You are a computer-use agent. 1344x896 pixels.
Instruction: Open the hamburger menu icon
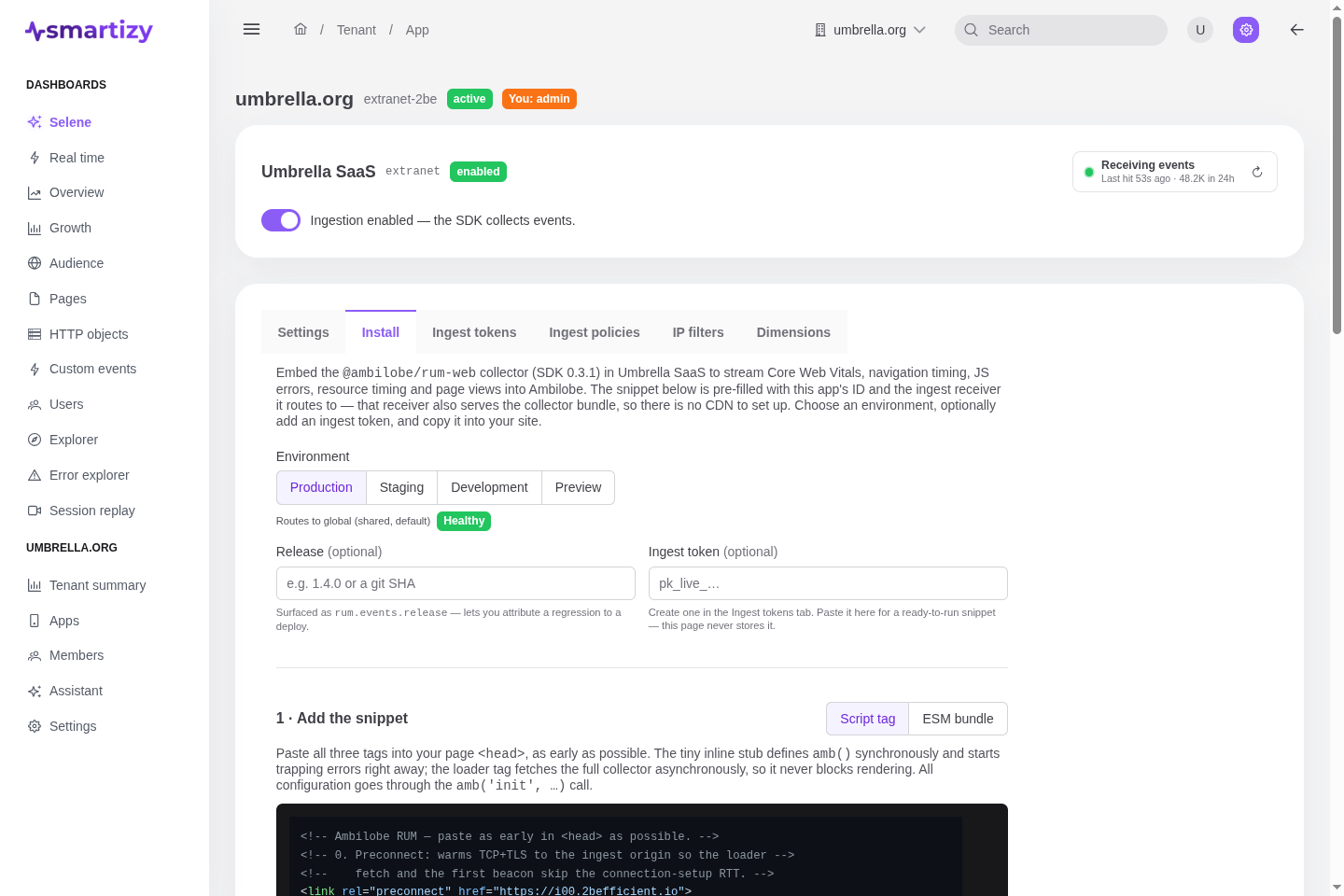point(251,29)
